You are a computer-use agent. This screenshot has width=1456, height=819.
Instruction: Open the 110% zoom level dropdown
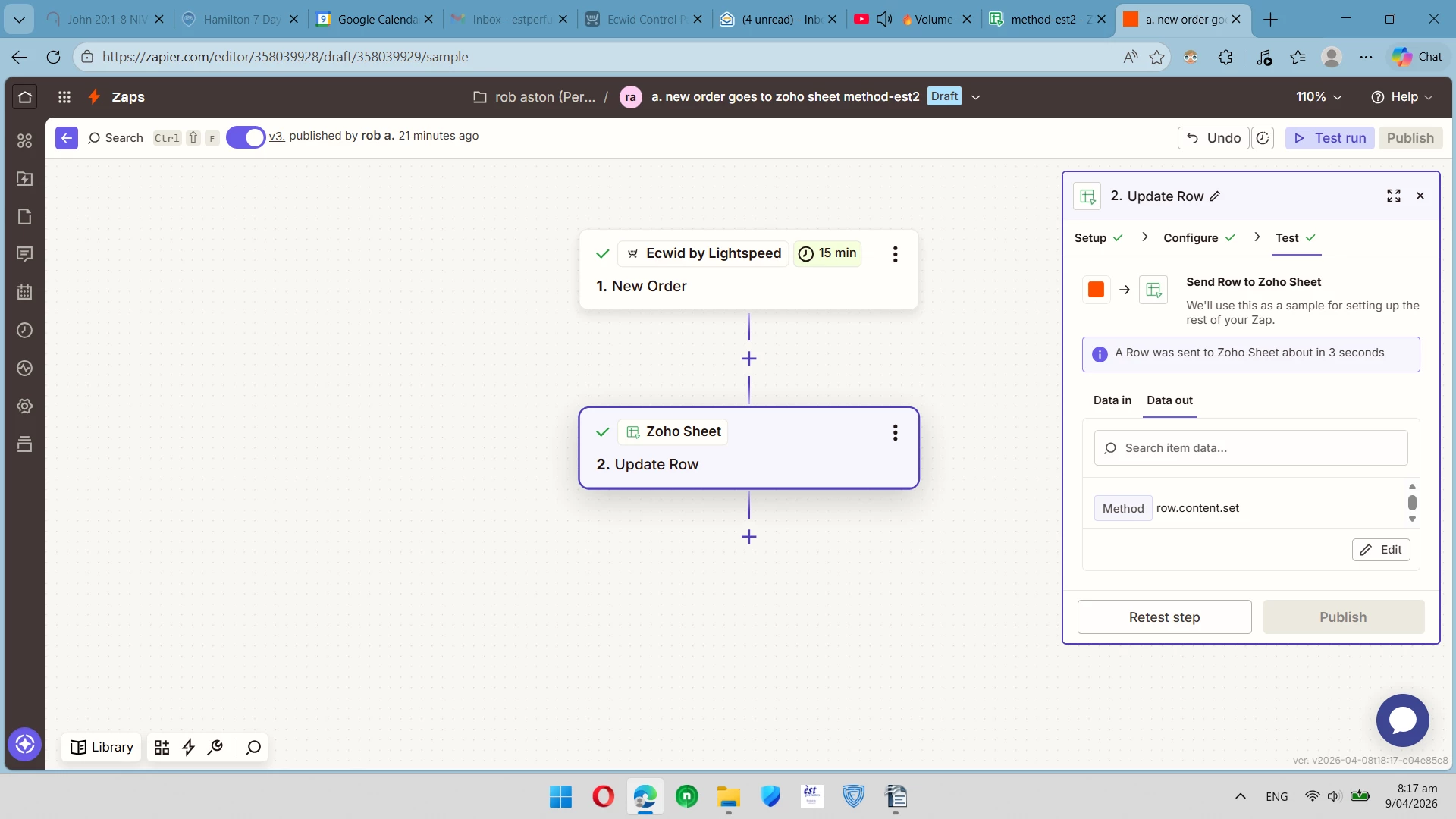(1319, 97)
